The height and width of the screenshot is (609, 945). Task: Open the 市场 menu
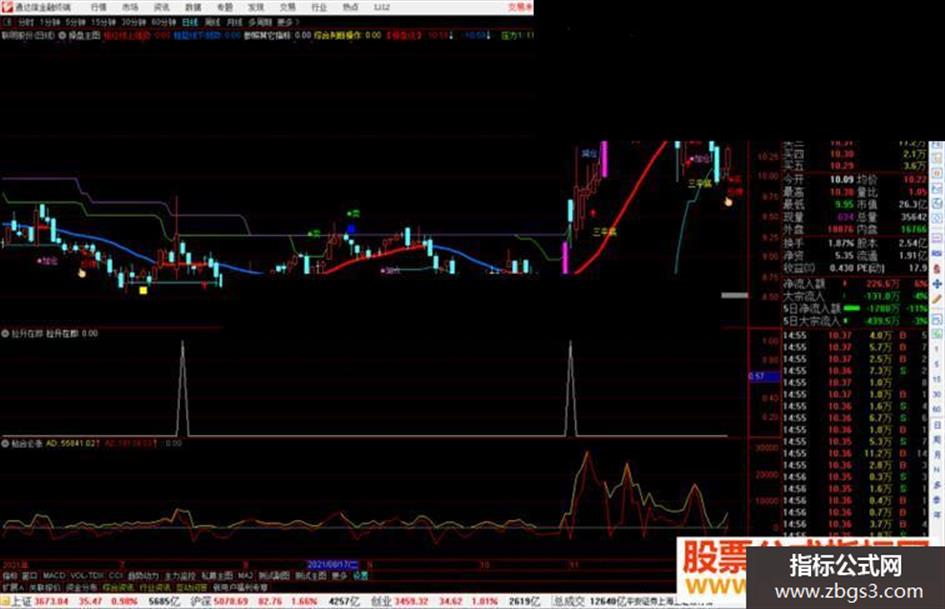130,7
